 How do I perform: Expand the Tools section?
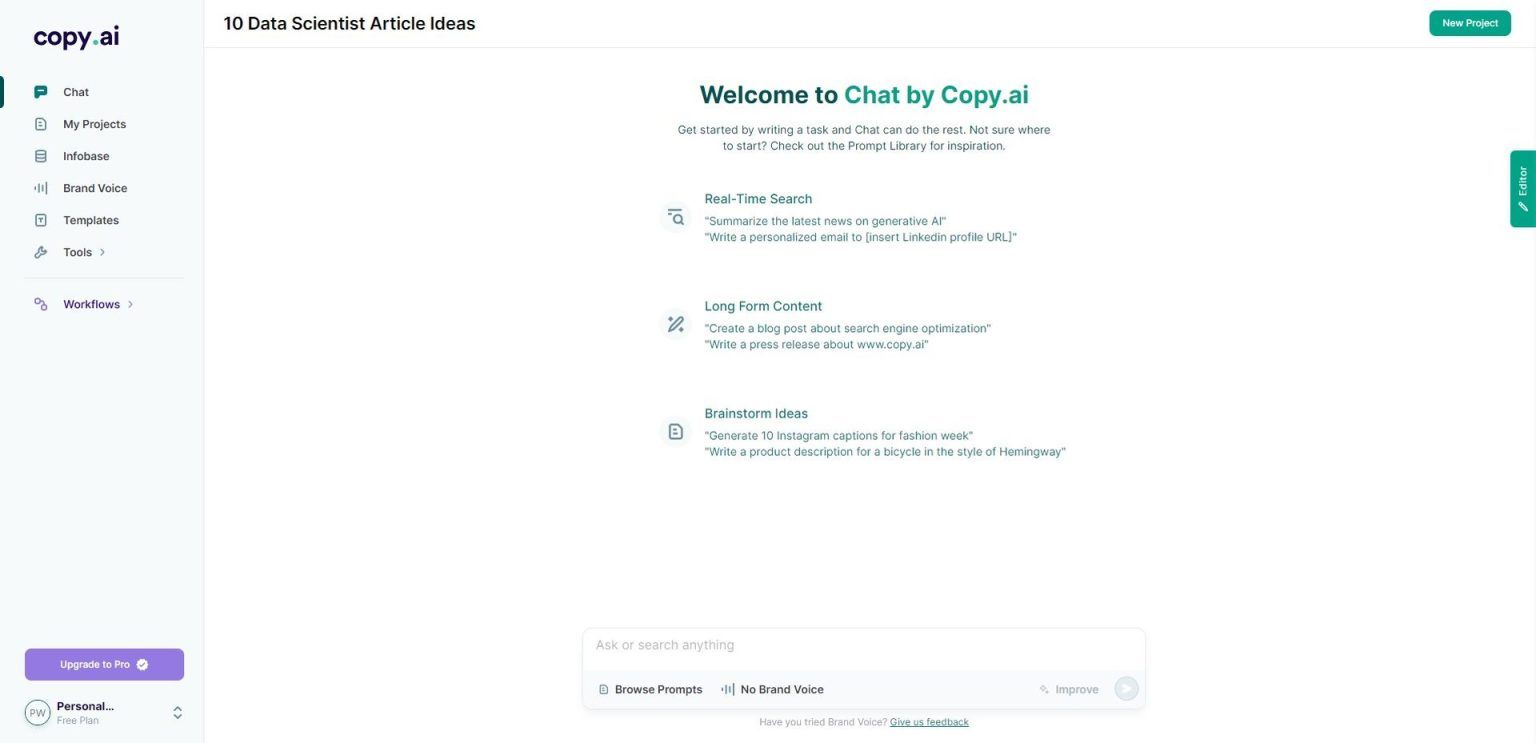pos(100,252)
